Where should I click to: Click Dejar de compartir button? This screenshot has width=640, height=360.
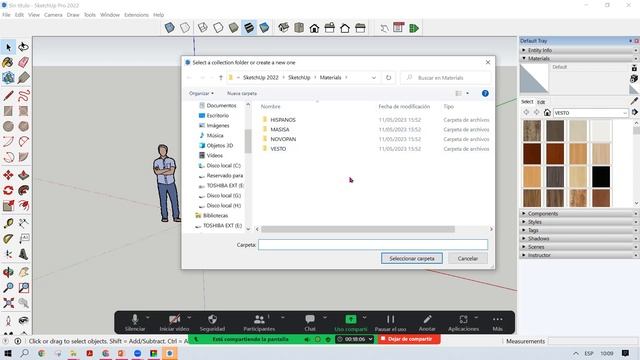click(x=409, y=339)
